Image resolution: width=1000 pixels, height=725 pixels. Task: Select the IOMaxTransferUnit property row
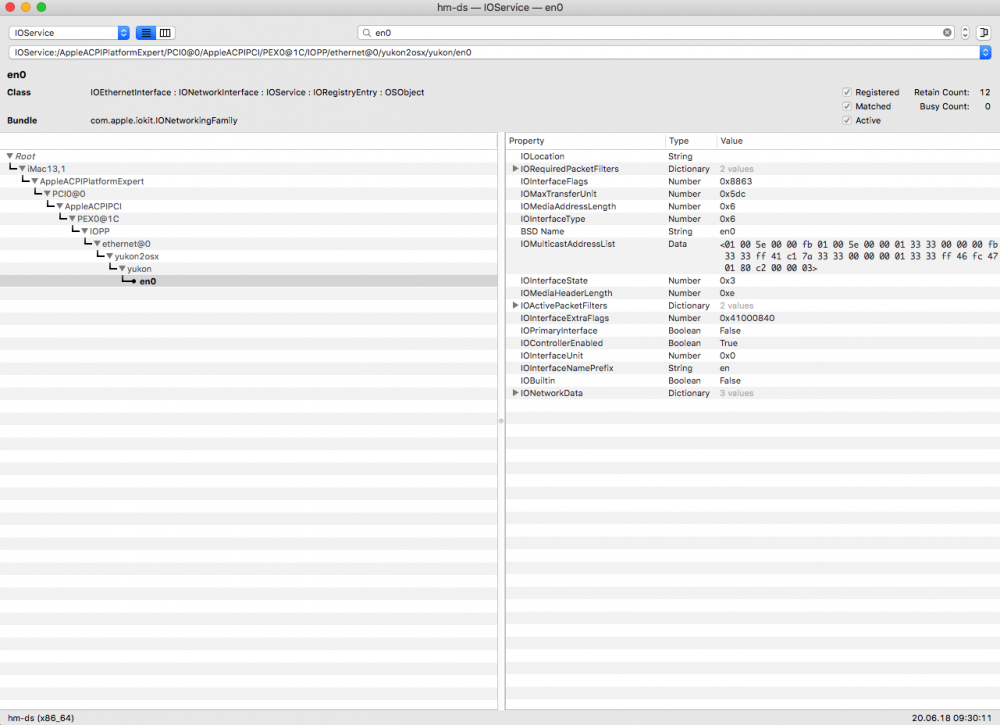[753, 194]
